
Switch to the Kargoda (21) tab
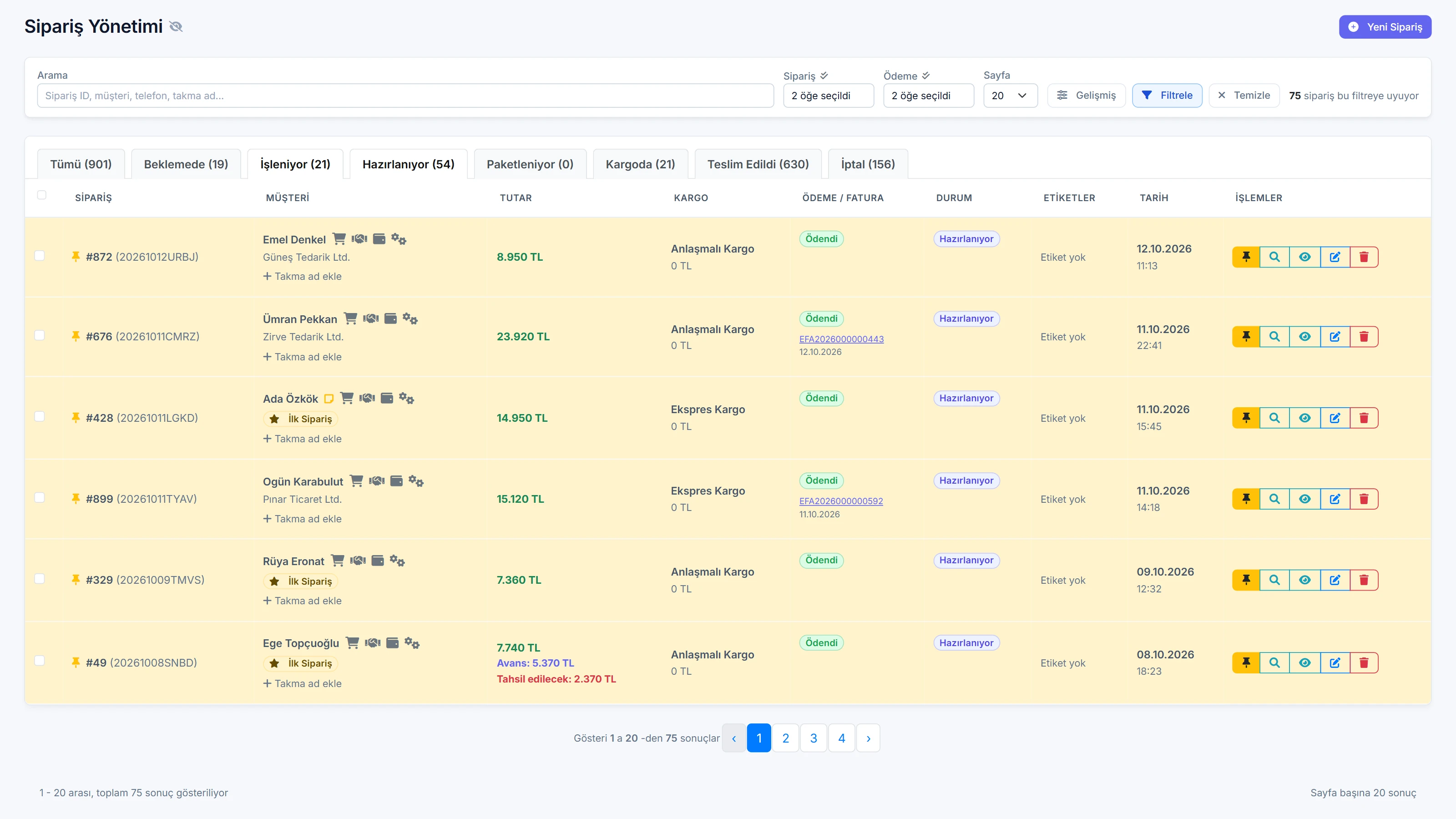point(640,164)
